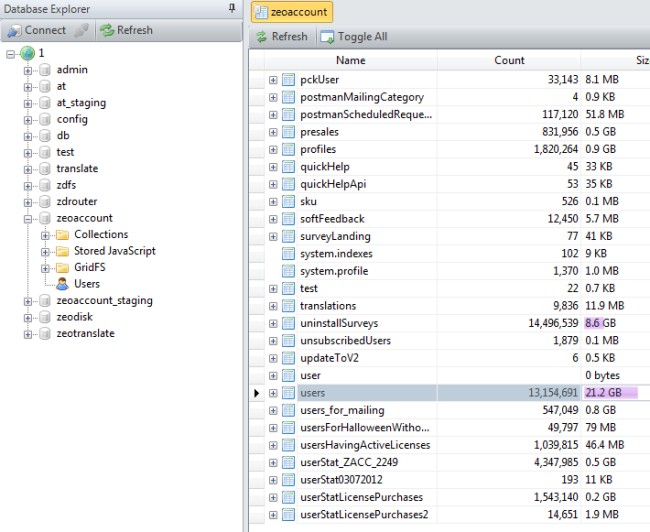The height and width of the screenshot is (532, 650).
Task: Refresh the zeoaccount collection list
Action: (x=281, y=36)
